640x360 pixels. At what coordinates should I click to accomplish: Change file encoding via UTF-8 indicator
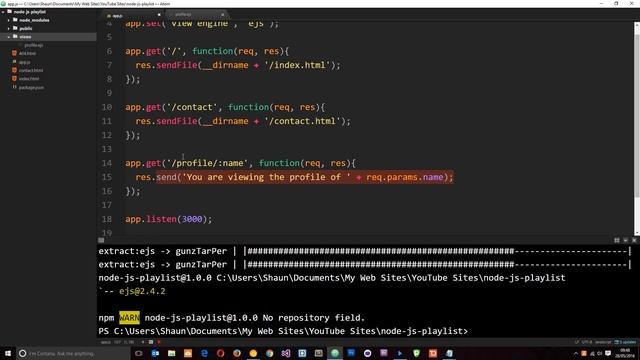(x=587, y=342)
